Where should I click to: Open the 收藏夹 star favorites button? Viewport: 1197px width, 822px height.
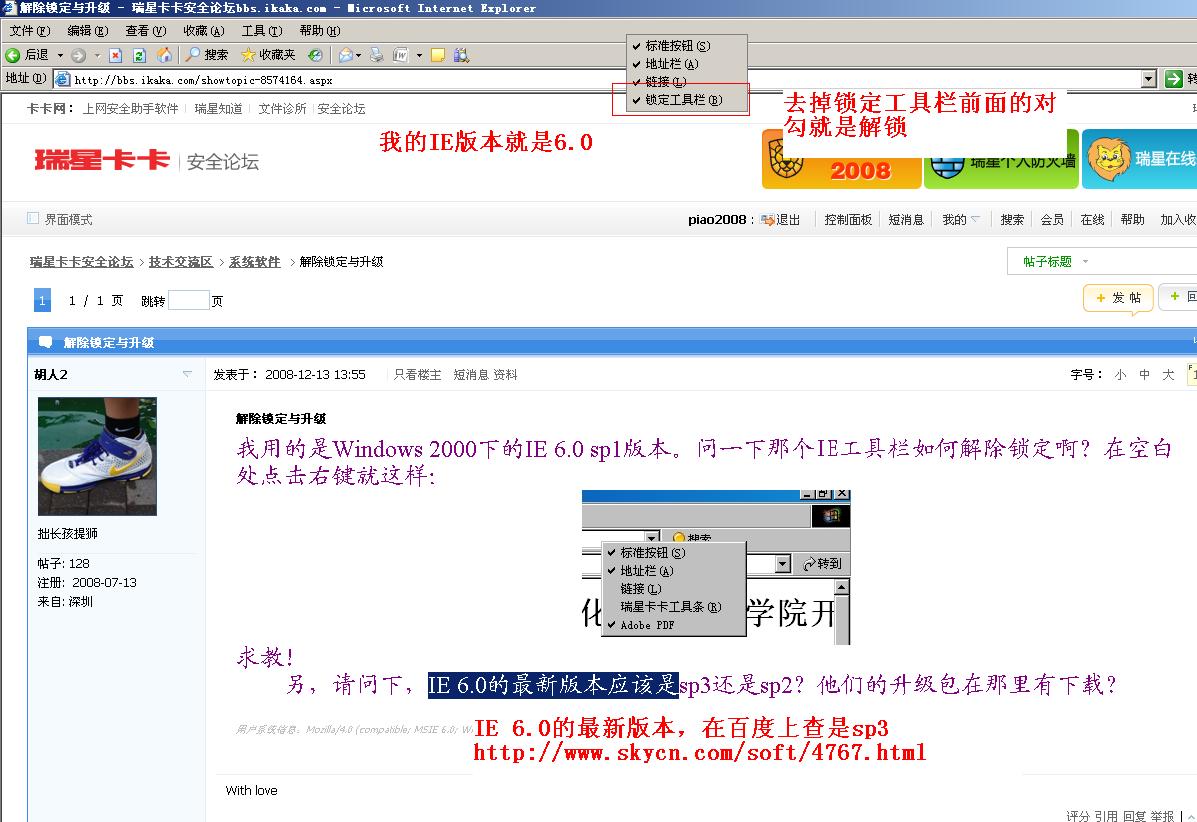pyautogui.click(x=268, y=55)
